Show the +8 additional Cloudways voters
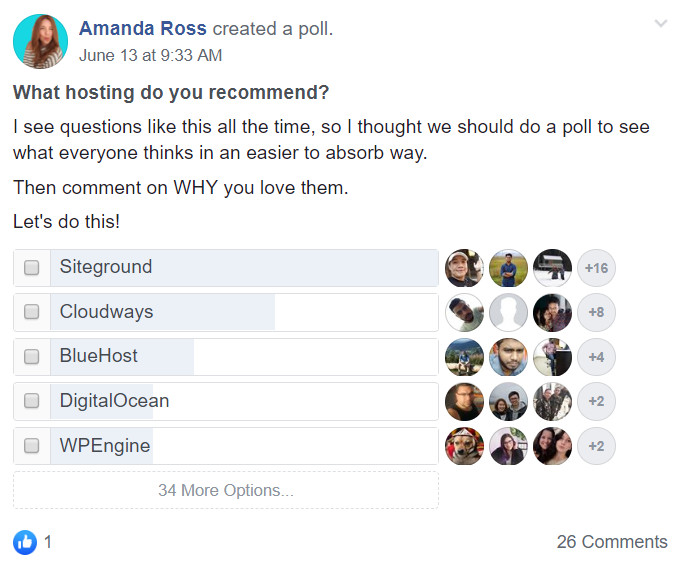680x570 pixels. (597, 312)
